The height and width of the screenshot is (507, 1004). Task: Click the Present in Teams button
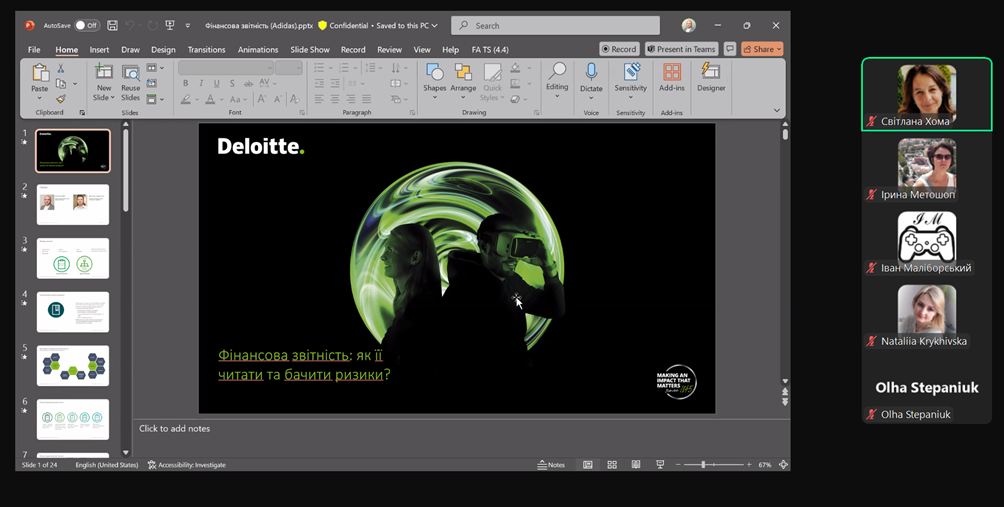tap(681, 49)
